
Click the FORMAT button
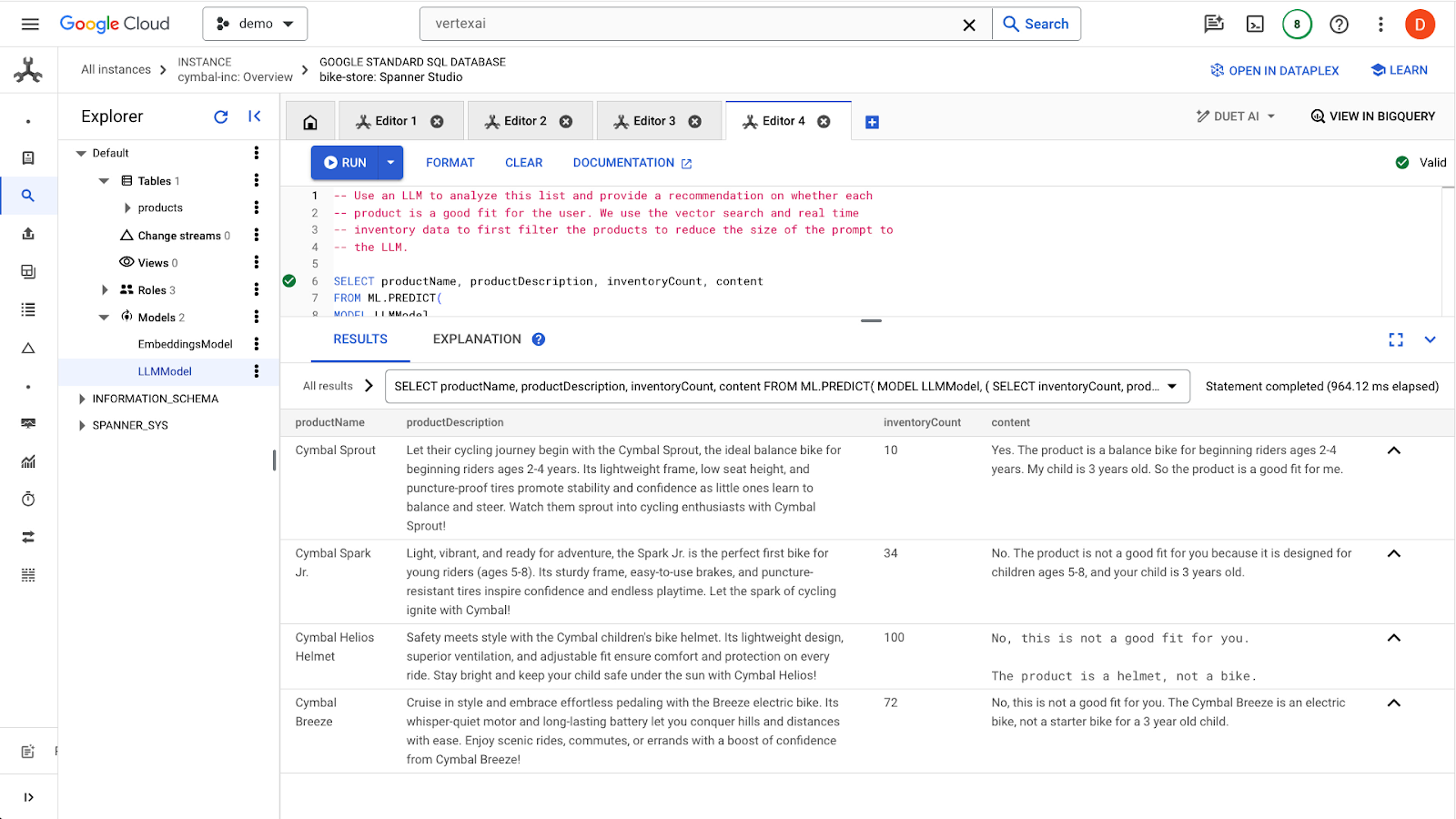tap(450, 163)
